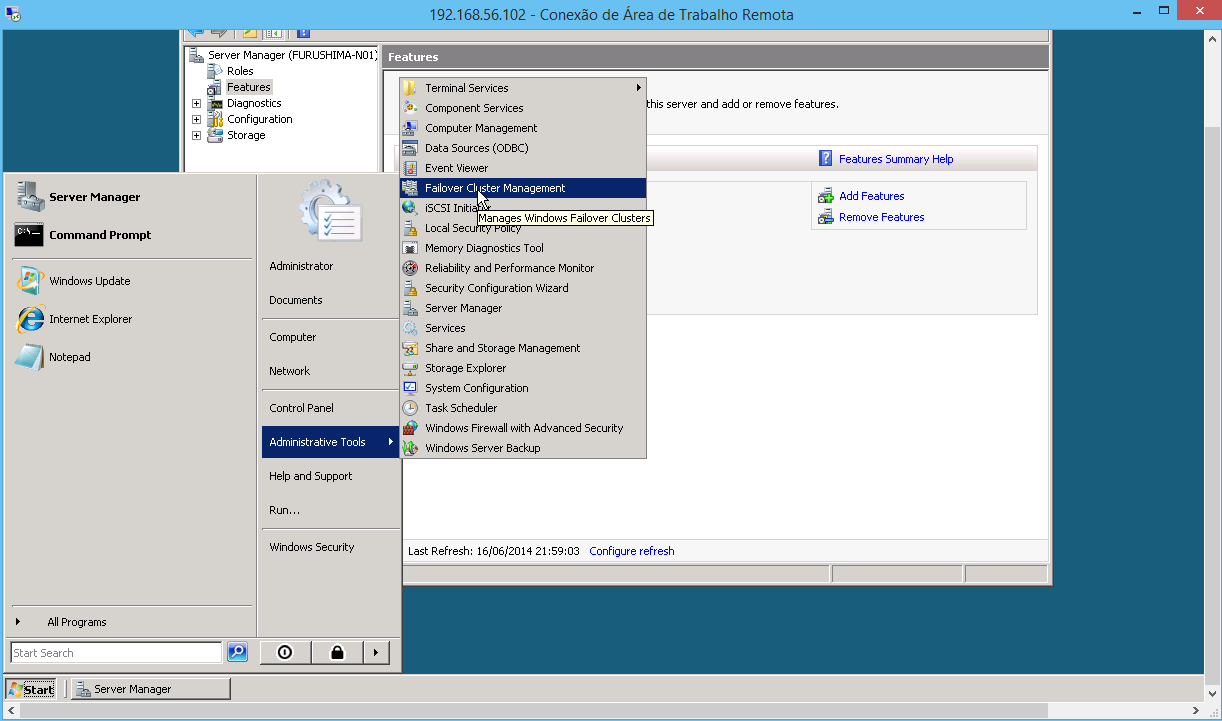
Task: Open Notepad from Start menu
Action: point(132,357)
